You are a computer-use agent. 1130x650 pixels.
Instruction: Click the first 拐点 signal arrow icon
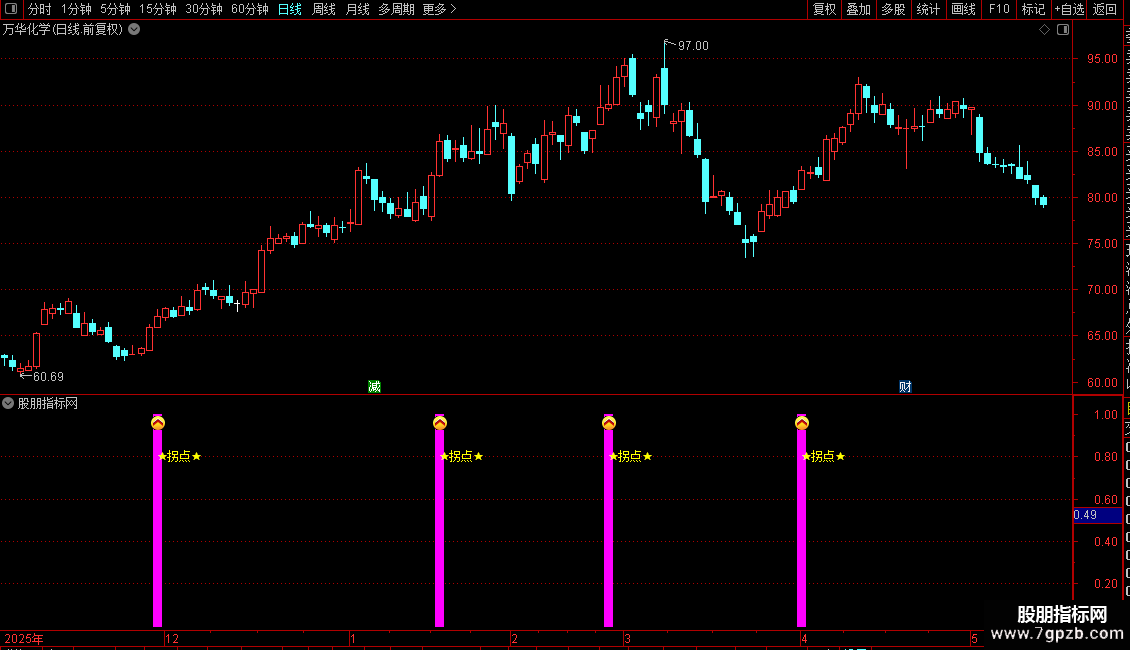click(x=158, y=423)
